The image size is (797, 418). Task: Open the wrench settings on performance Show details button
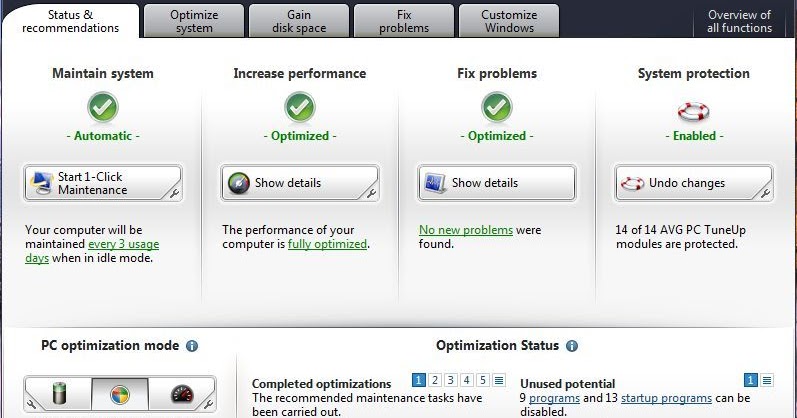pyautogui.click(x=372, y=194)
